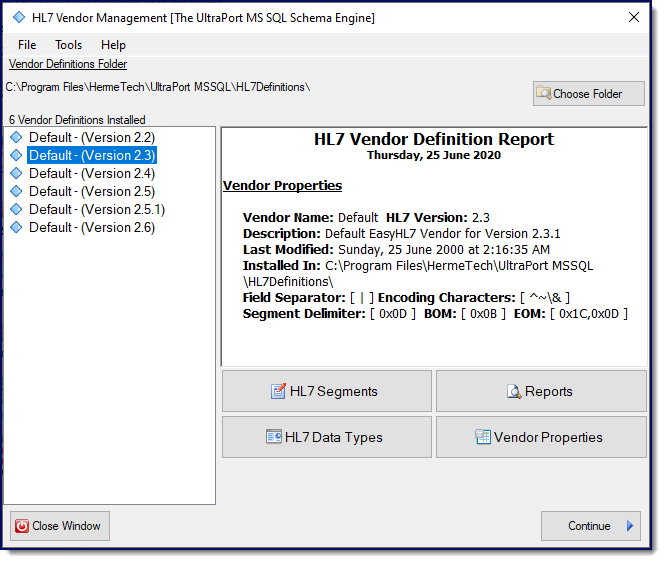Open the HL7 Segments editor
Viewport: 664px width, 562px height.
[327, 391]
